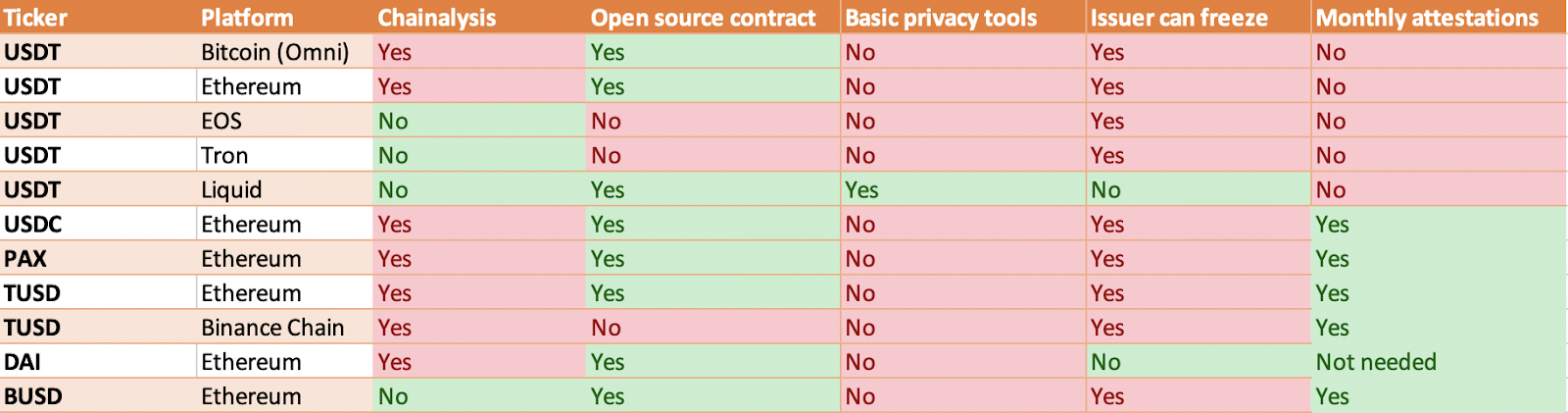The width and height of the screenshot is (1568, 413).
Task: Select Liquid's Basic privacy tools Yes cell
Action: click(964, 189)
